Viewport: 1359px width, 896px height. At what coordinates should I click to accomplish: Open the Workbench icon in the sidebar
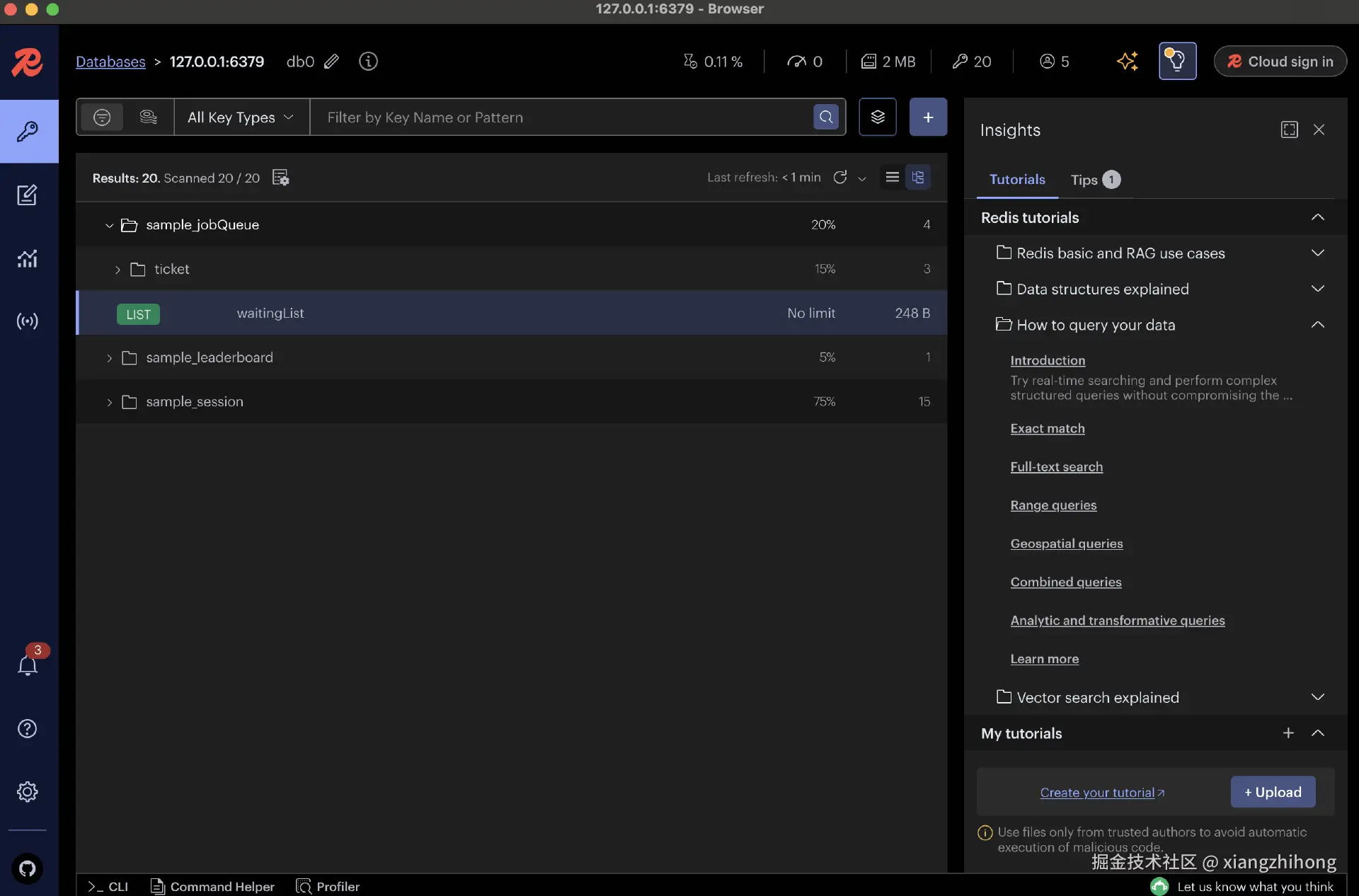click(27, 195)
